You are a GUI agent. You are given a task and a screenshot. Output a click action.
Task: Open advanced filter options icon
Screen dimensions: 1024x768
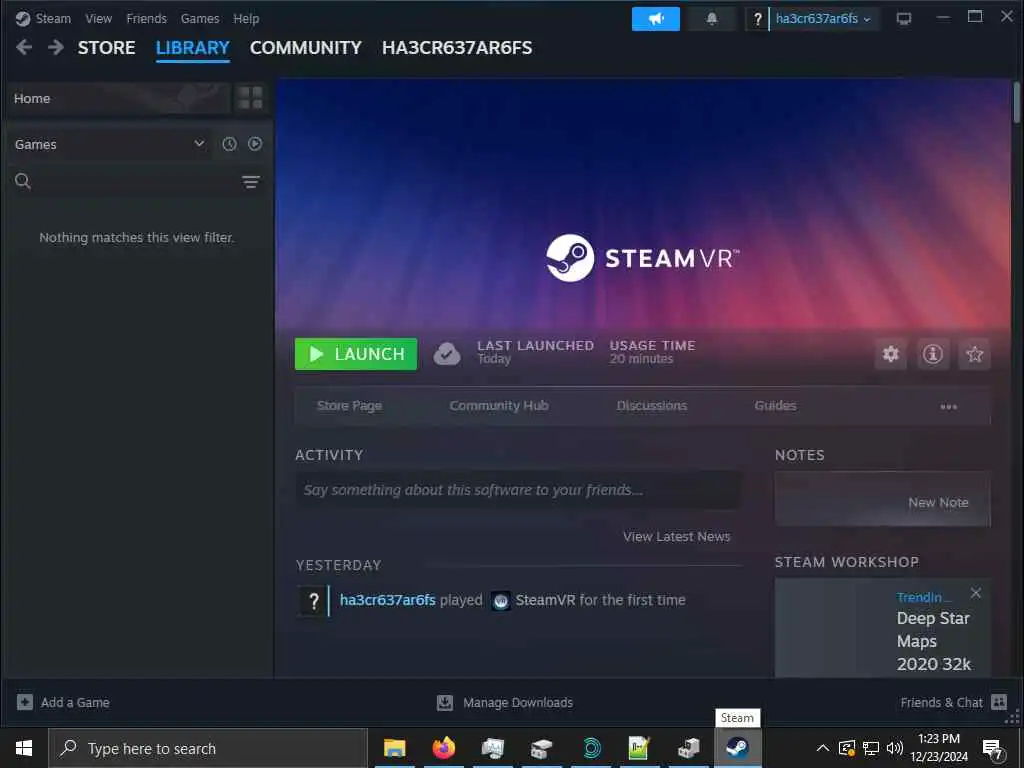(x=251, y=182)
